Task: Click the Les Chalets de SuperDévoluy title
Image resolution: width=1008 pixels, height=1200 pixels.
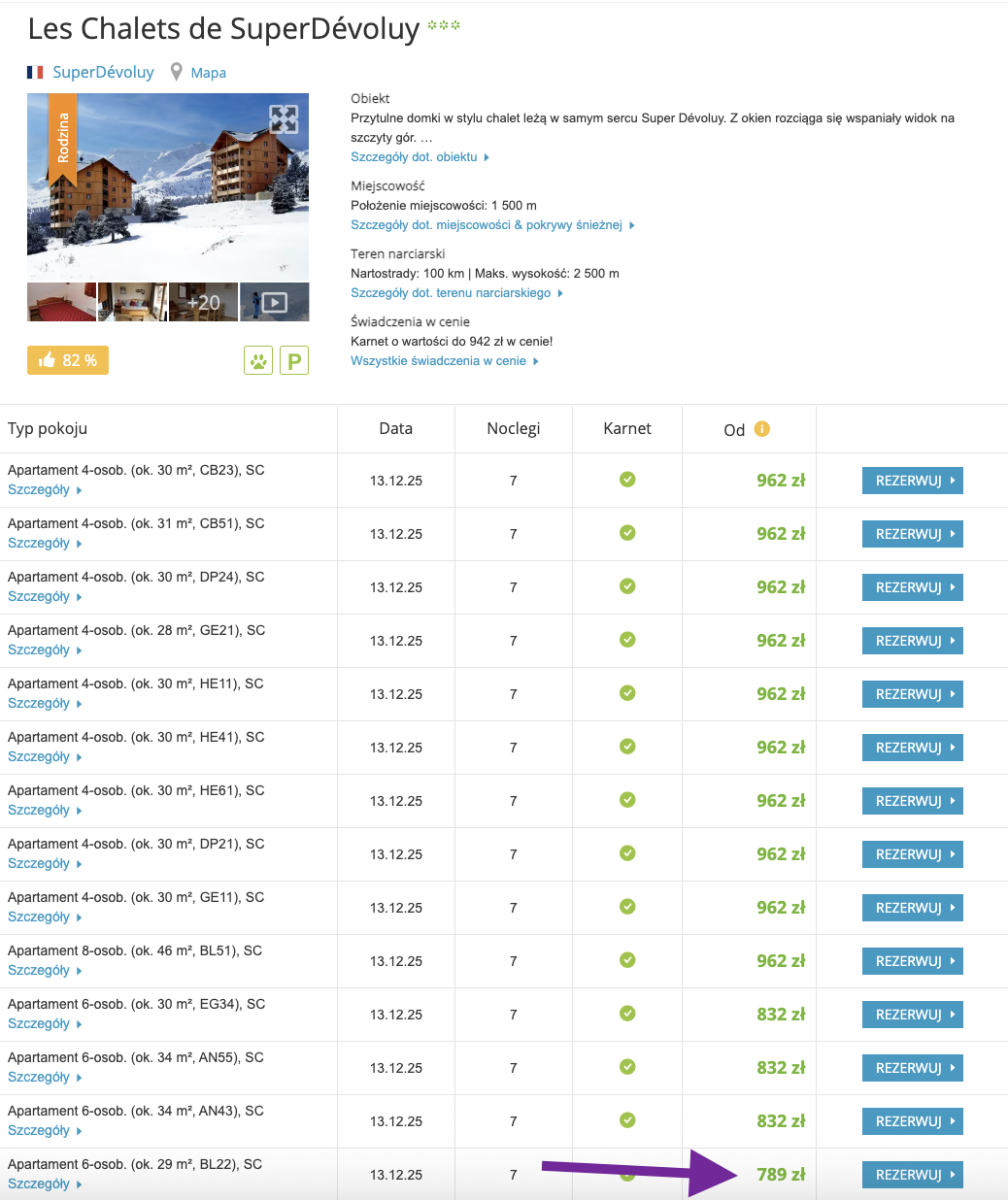Action: point(223,29)
